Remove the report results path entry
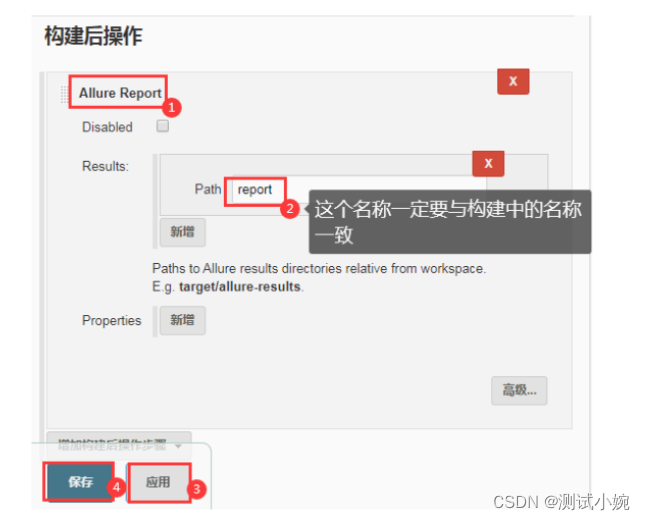The height and width of the screenshot is (520, 645). click(x=488, y=164)
